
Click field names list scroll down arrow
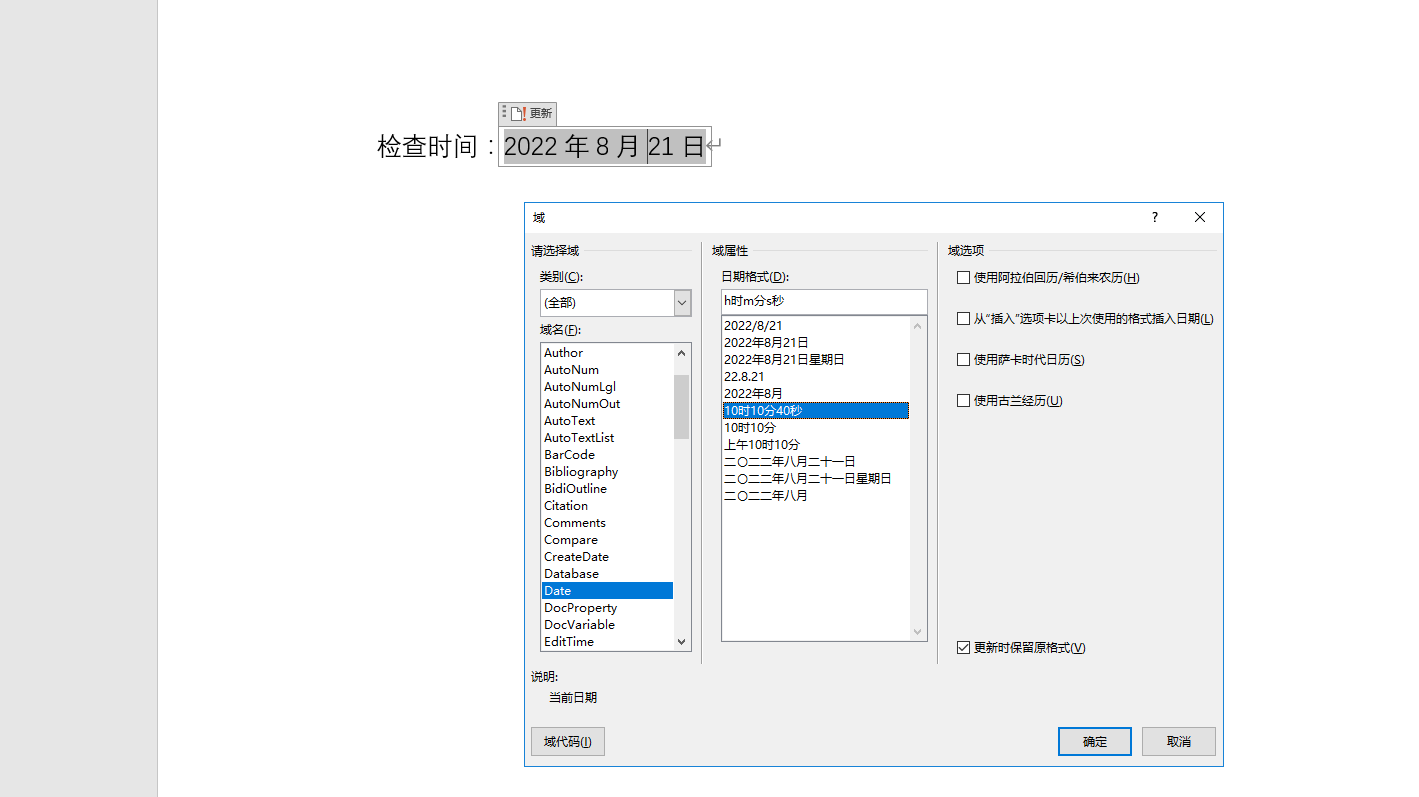(682, 642)
